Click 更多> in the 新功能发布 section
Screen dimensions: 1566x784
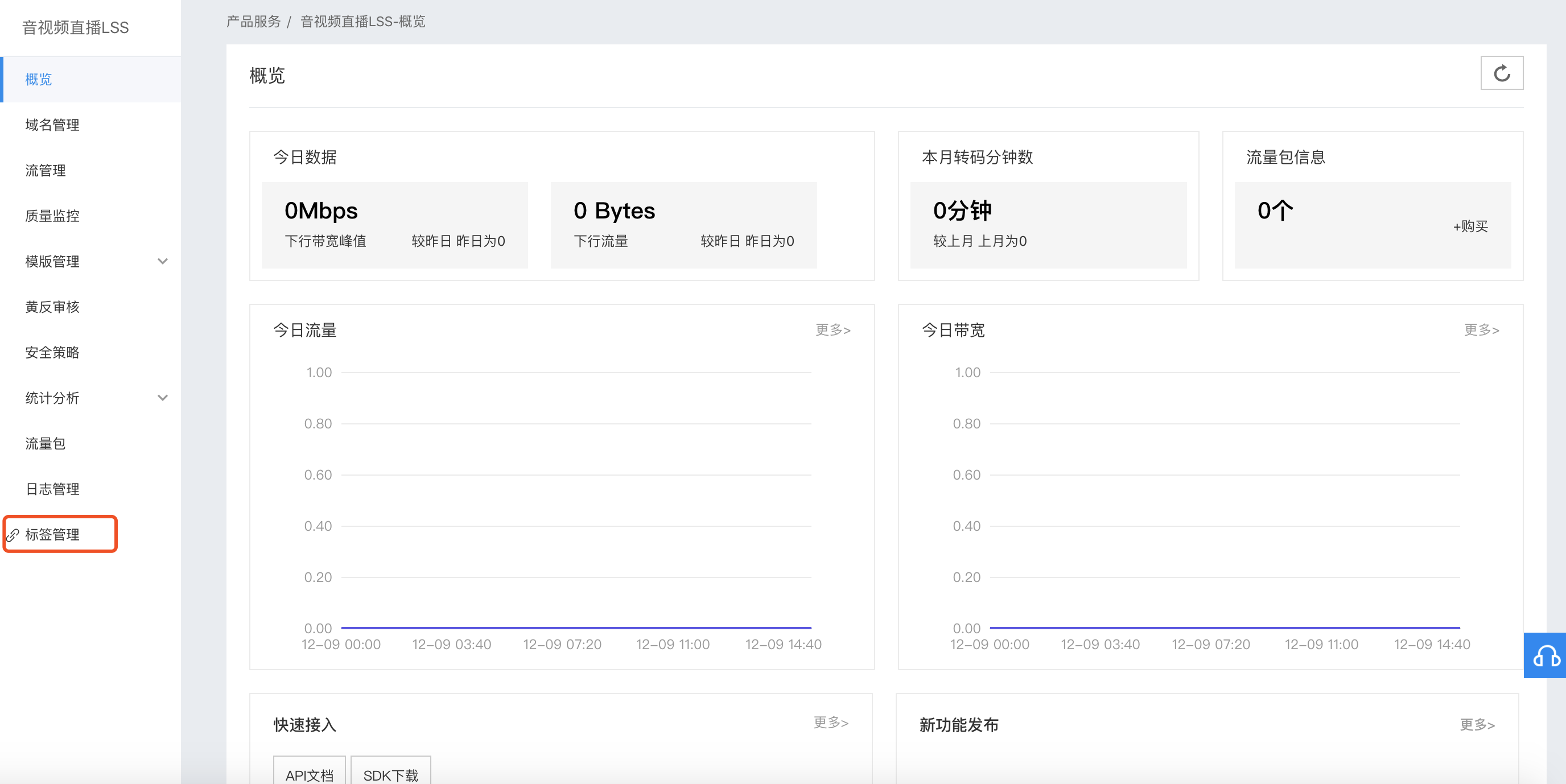tap(1477, 724)
